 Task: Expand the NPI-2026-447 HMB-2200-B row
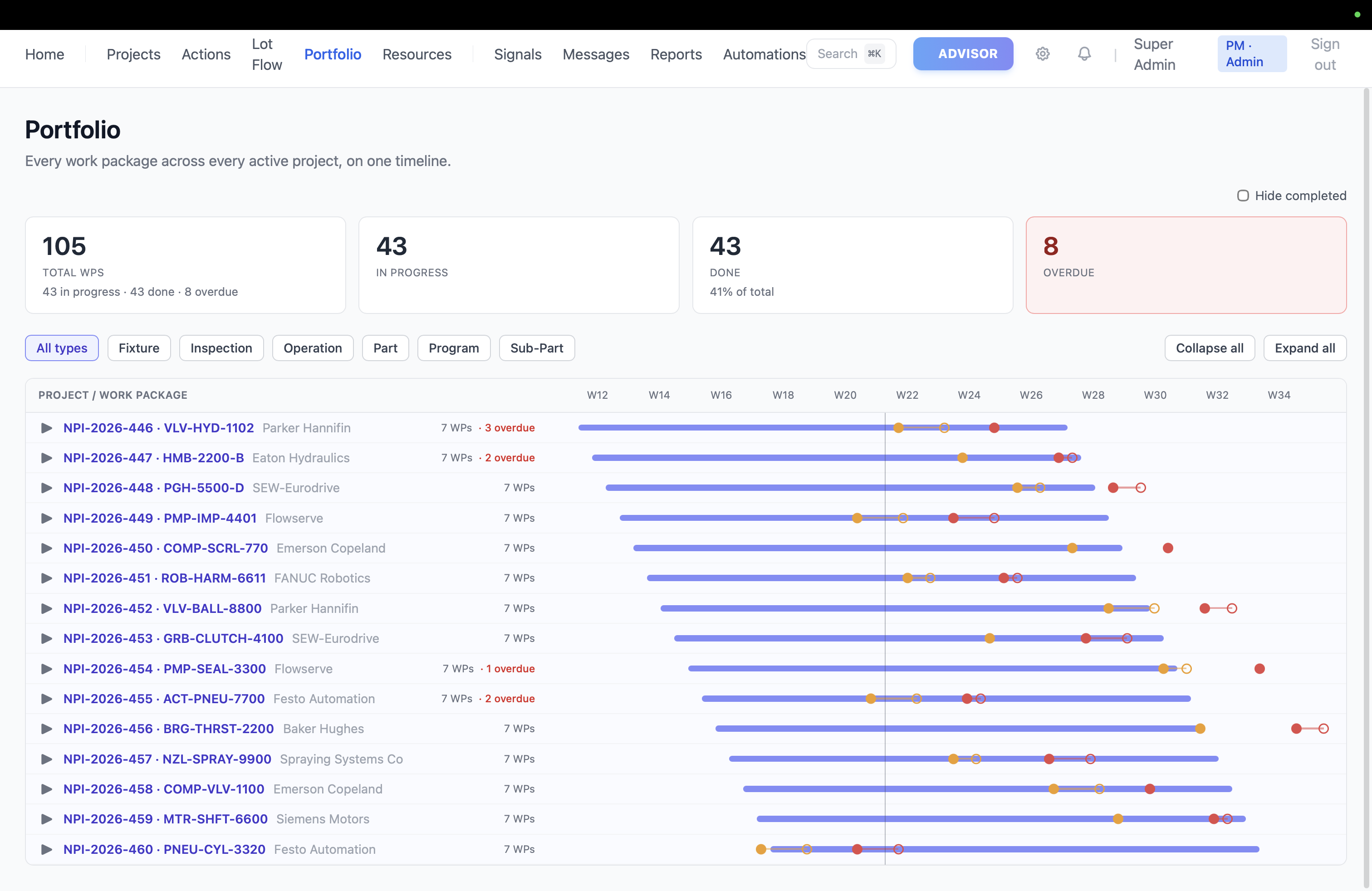[47, 458]
